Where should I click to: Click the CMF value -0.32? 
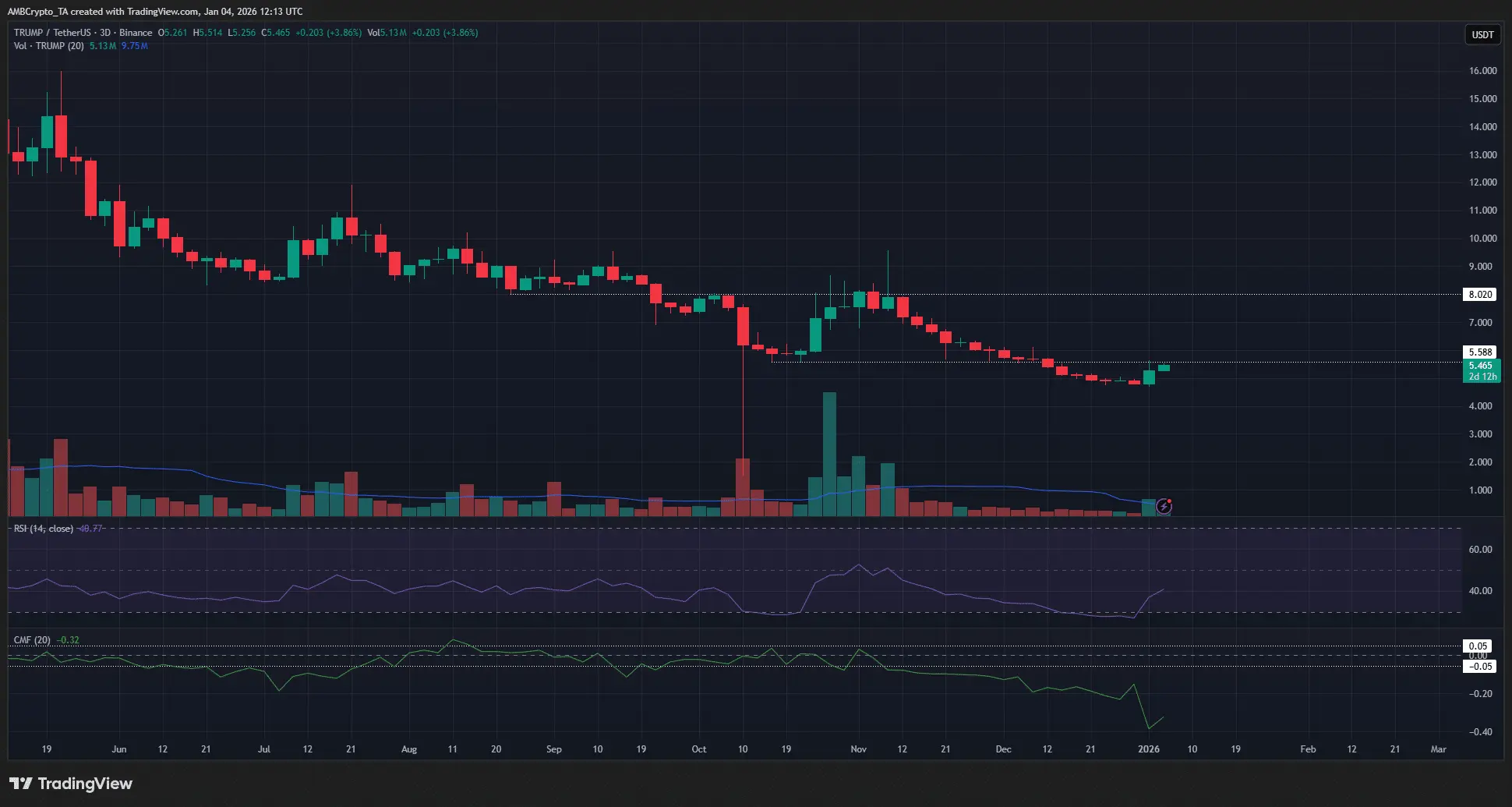tap(69, 639)
